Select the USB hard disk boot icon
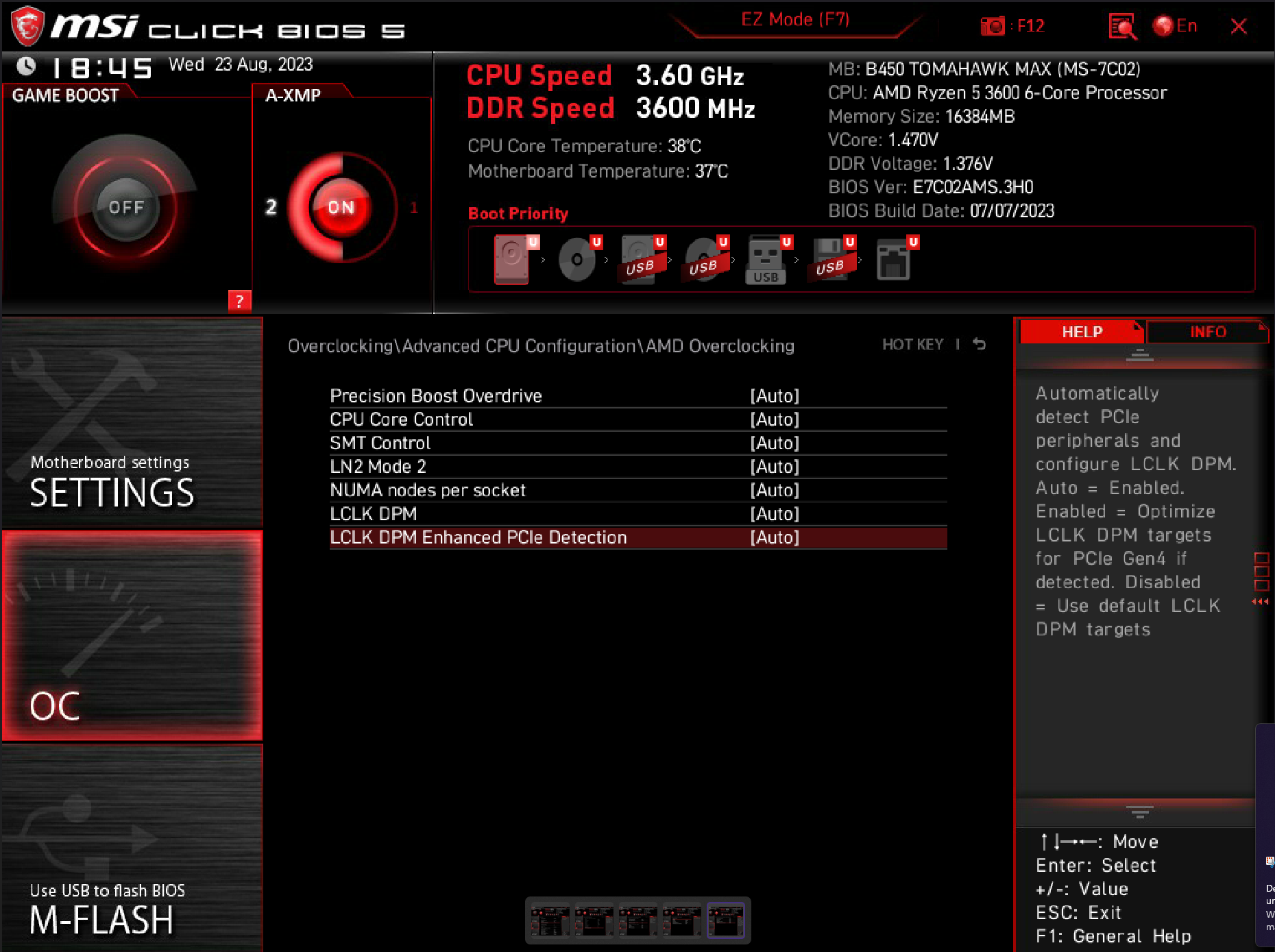The image size is (1275, 952). coord(642,259)
